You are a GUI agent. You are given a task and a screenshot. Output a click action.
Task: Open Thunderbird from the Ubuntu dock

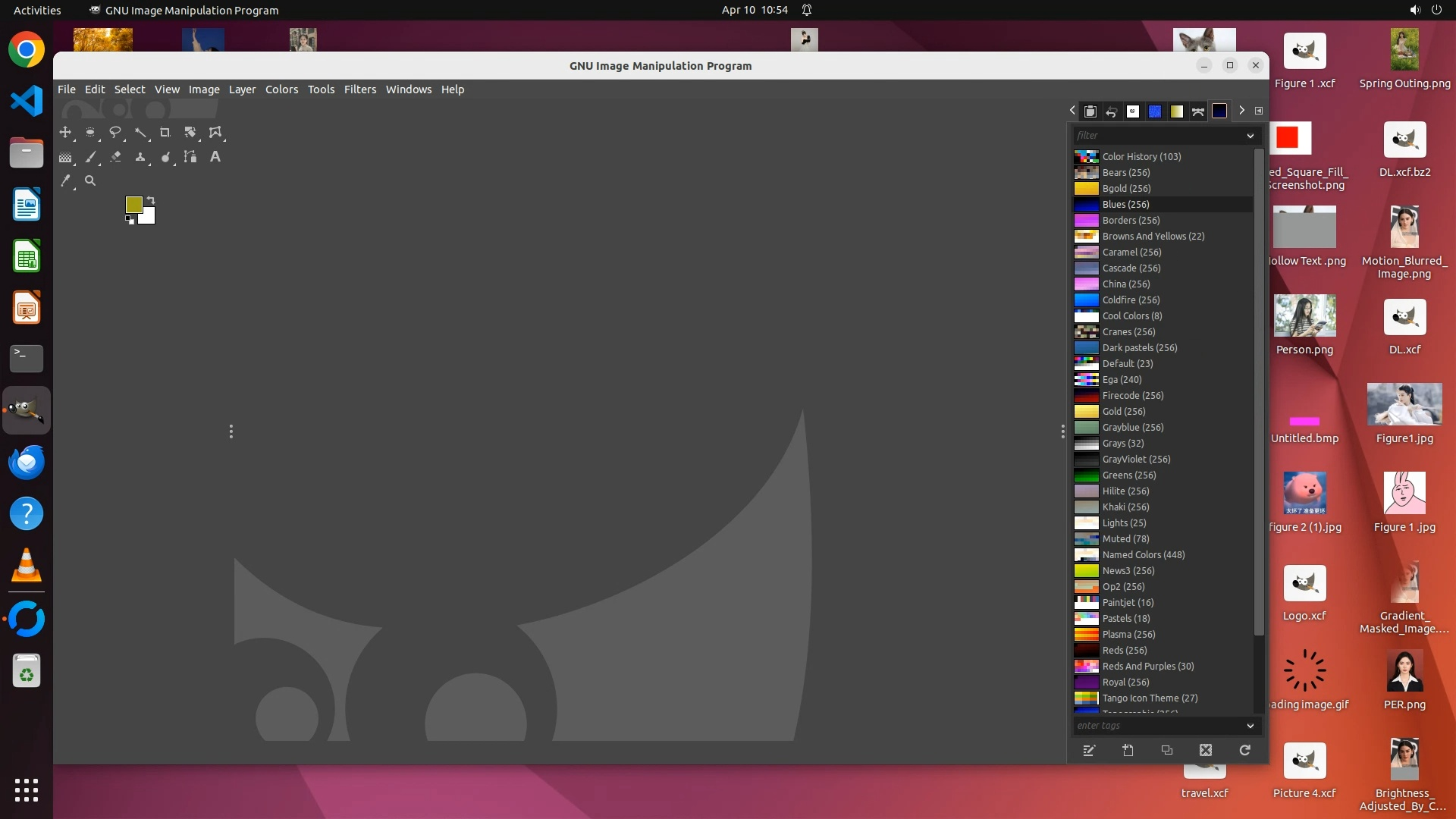27,462
